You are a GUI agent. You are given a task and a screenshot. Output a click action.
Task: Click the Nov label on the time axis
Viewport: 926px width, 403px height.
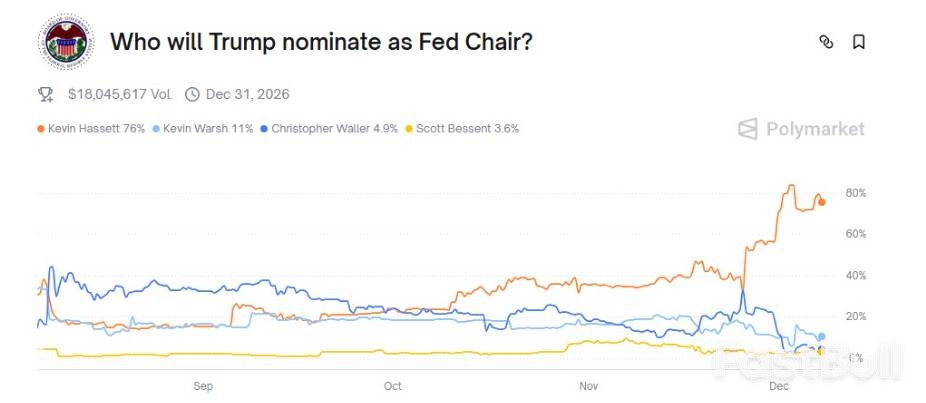tap(588, 385)
